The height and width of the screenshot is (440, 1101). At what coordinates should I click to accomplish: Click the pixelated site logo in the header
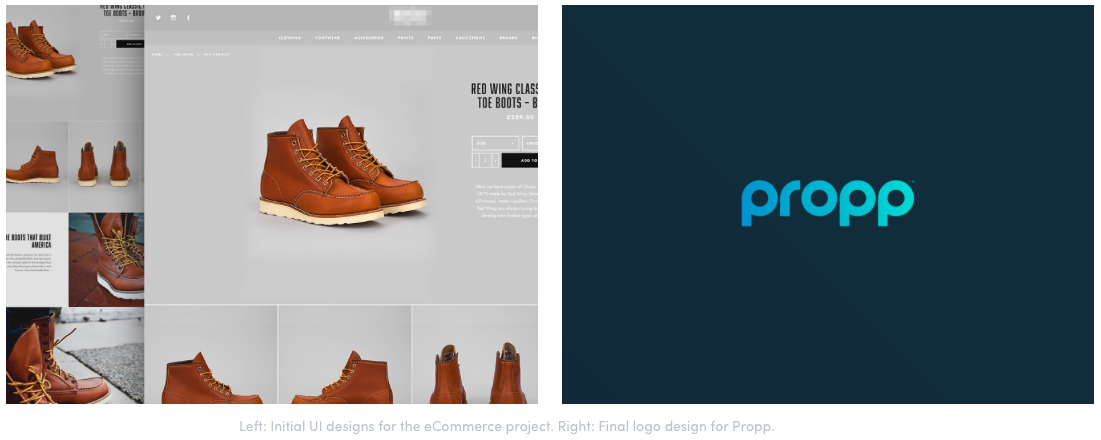point(411,16)
